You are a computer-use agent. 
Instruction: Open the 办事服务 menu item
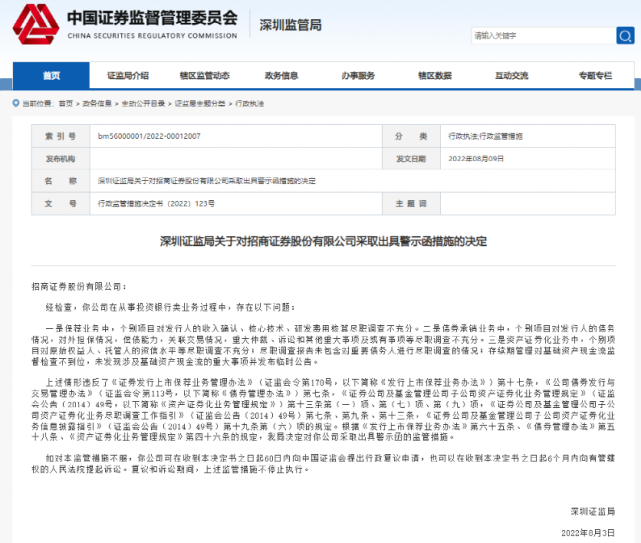click(357, 76)
